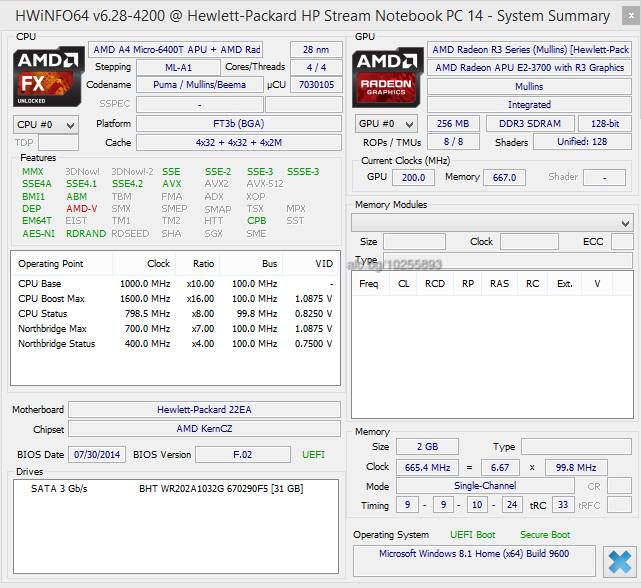This screenshot has width=641, height=588.
Task: Click the Clock column header in CPU table
Action: pos(144,264)
